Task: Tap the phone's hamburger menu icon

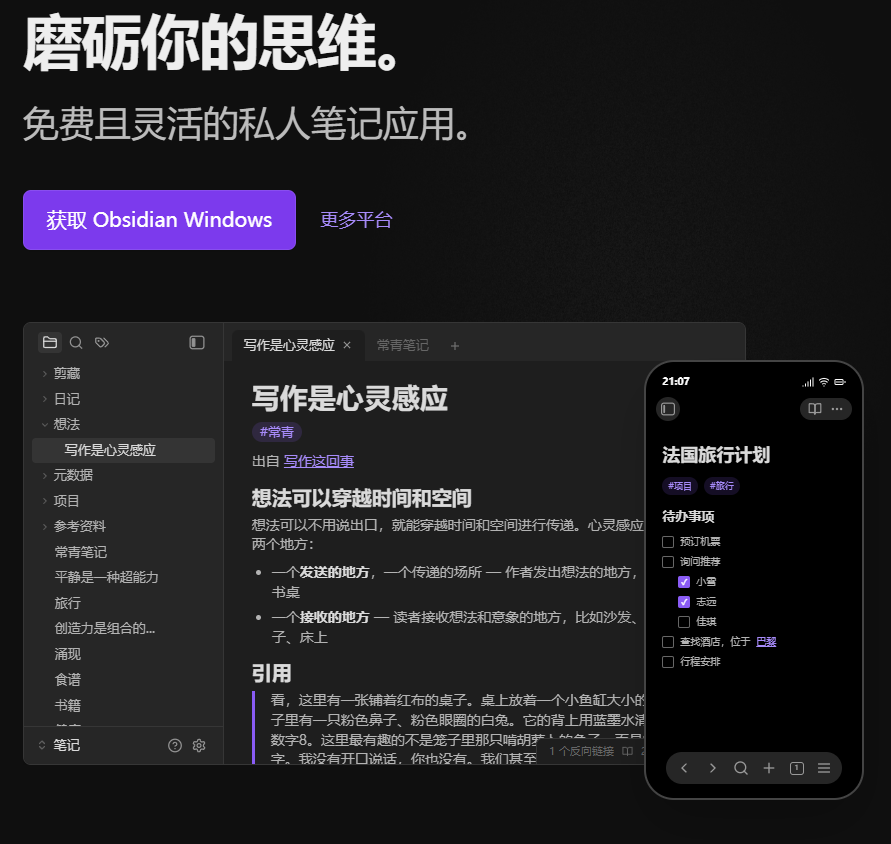Action: pyautogui.click(x=824, y=768)
